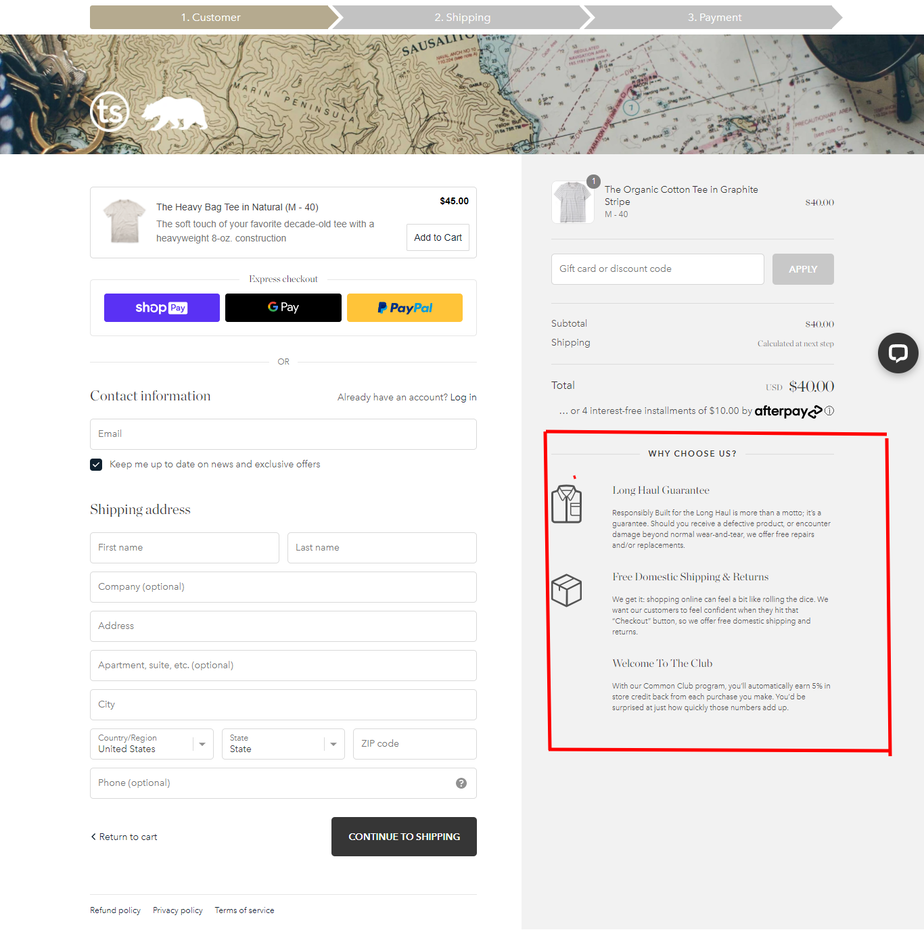Open the Country/Region dropdown

(x=151, y=744)
